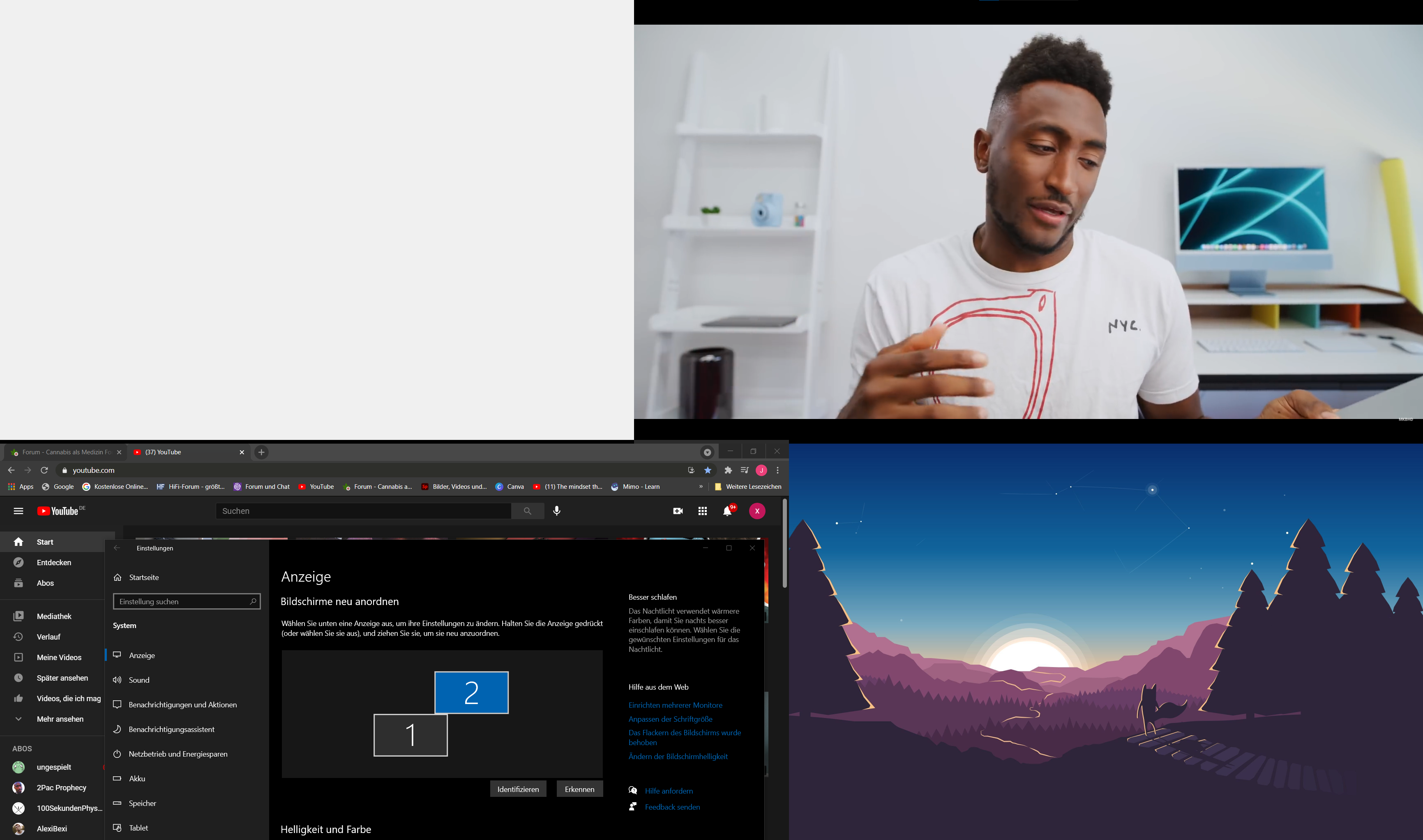Click the voice search microphone icon

(557, 511)
